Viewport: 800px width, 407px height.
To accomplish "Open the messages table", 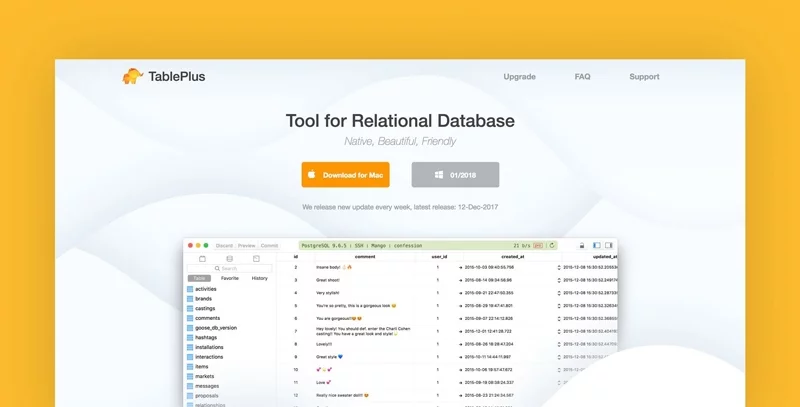I will pos(203,386).
